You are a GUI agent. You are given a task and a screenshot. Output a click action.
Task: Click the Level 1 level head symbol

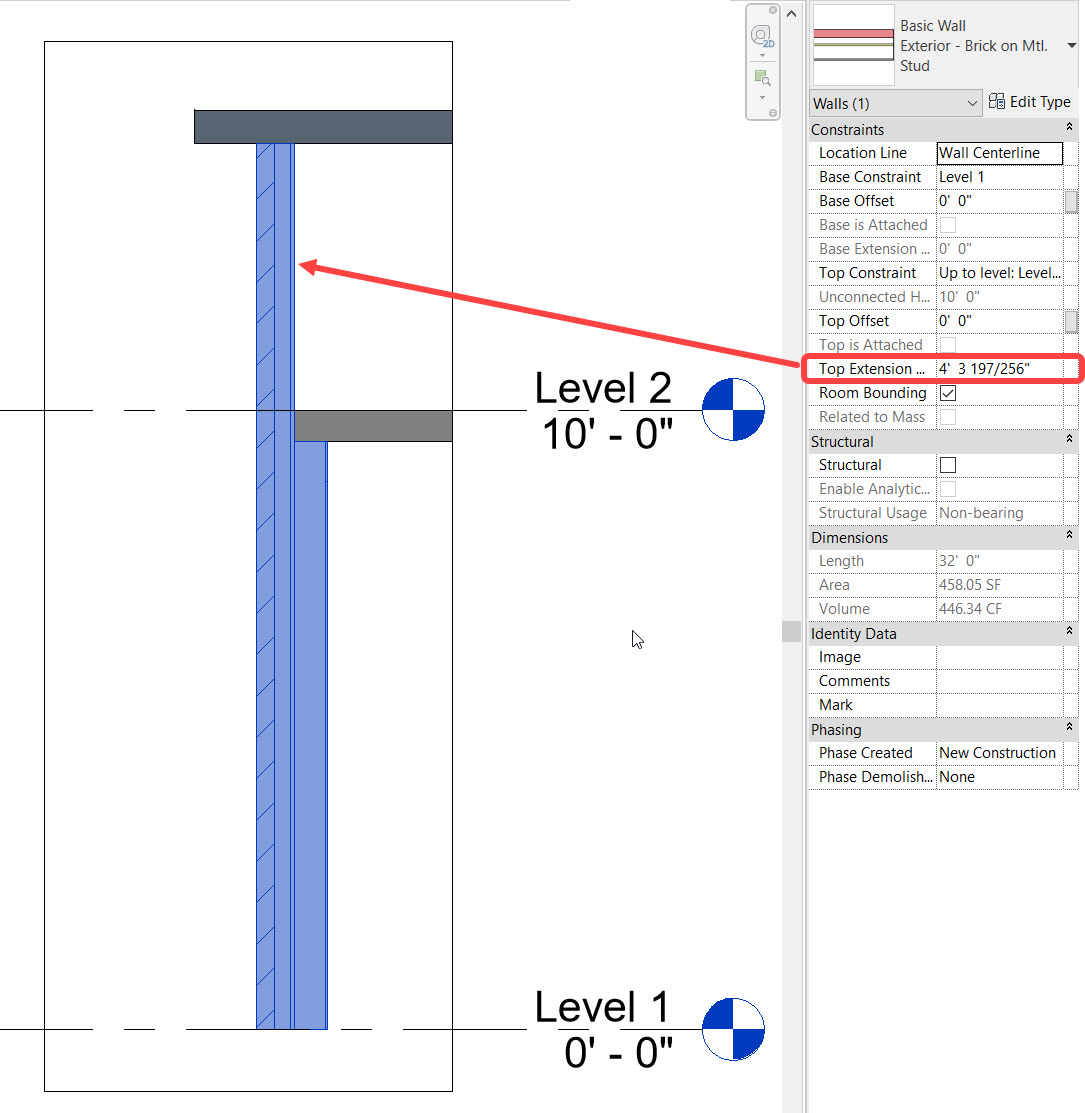click(x=733, y=1029)
